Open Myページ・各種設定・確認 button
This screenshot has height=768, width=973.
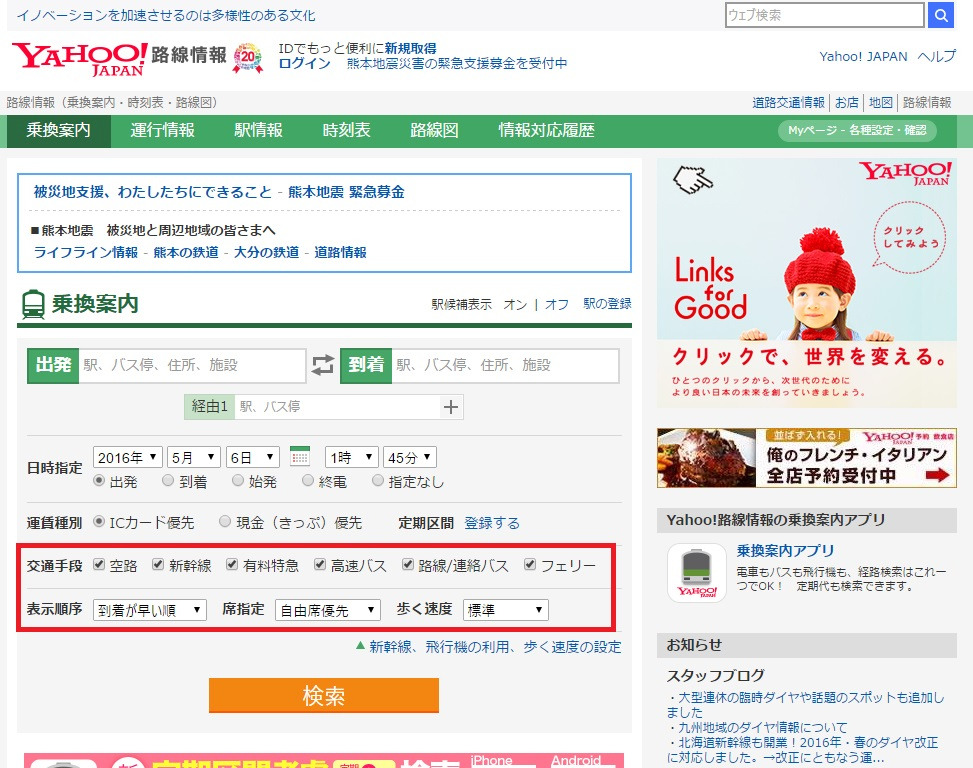click(857, 130)
